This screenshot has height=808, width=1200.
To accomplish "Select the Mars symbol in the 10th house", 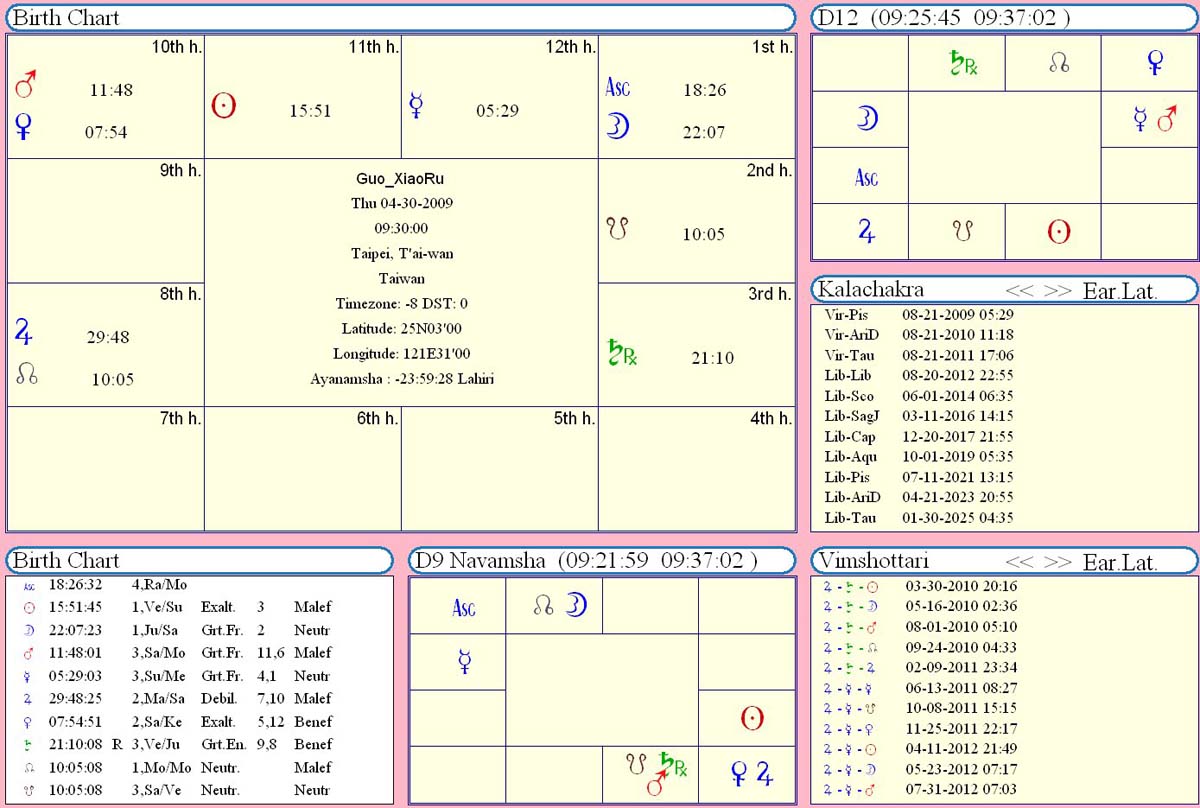I will pyautogui.click(x=26, y=87).
